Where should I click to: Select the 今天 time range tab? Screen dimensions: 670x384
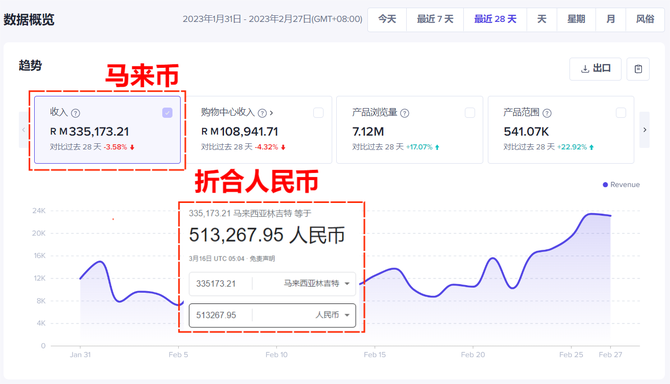pyautogui.click(x=387, y=19)
